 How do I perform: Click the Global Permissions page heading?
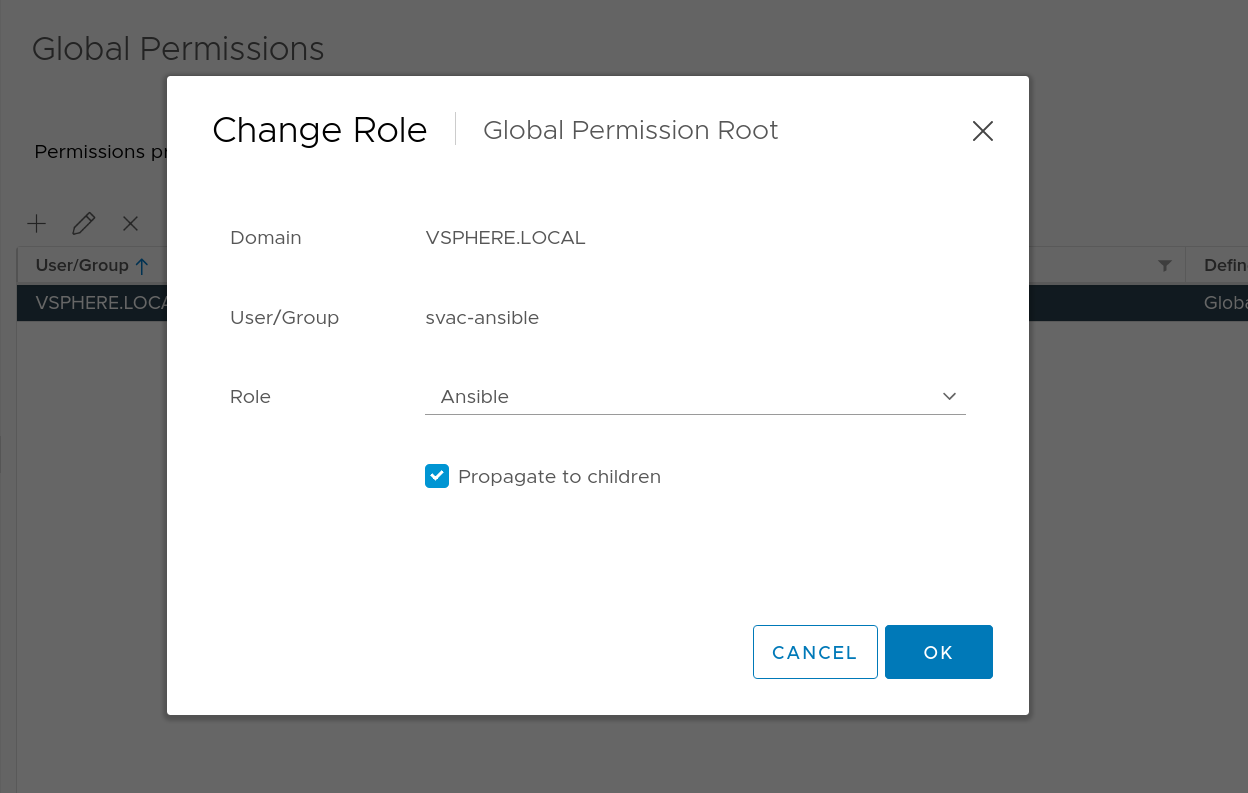[178, 49]
